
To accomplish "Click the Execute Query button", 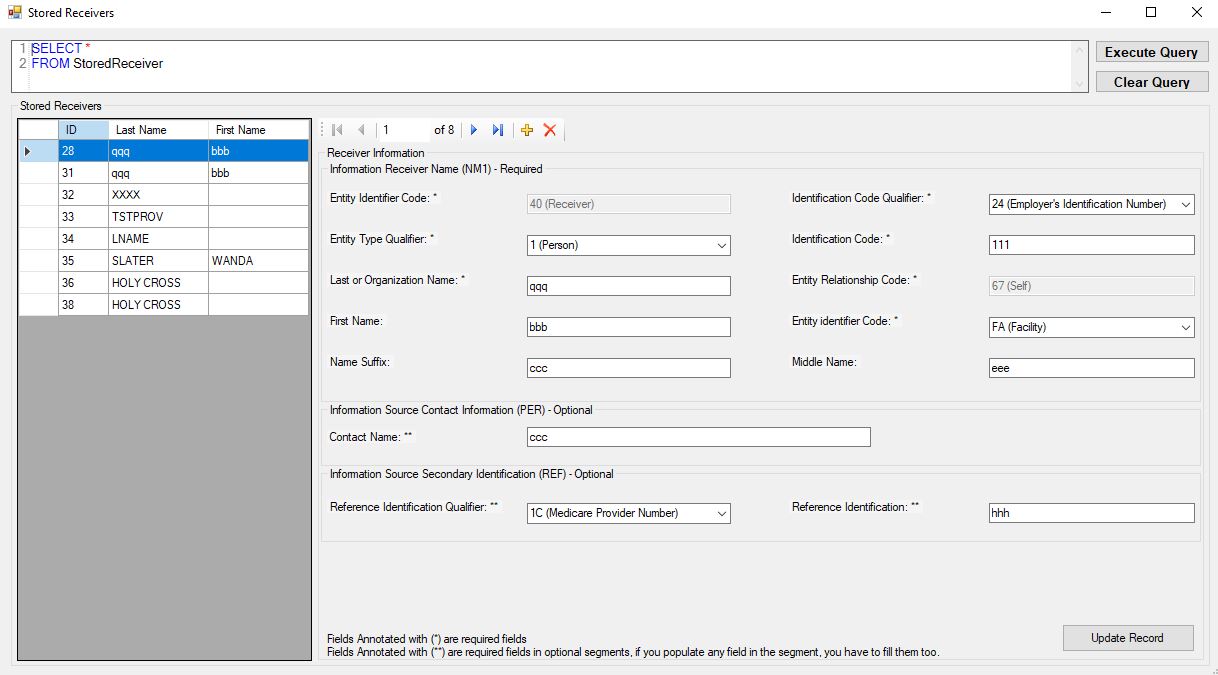I will (1152, 52).
